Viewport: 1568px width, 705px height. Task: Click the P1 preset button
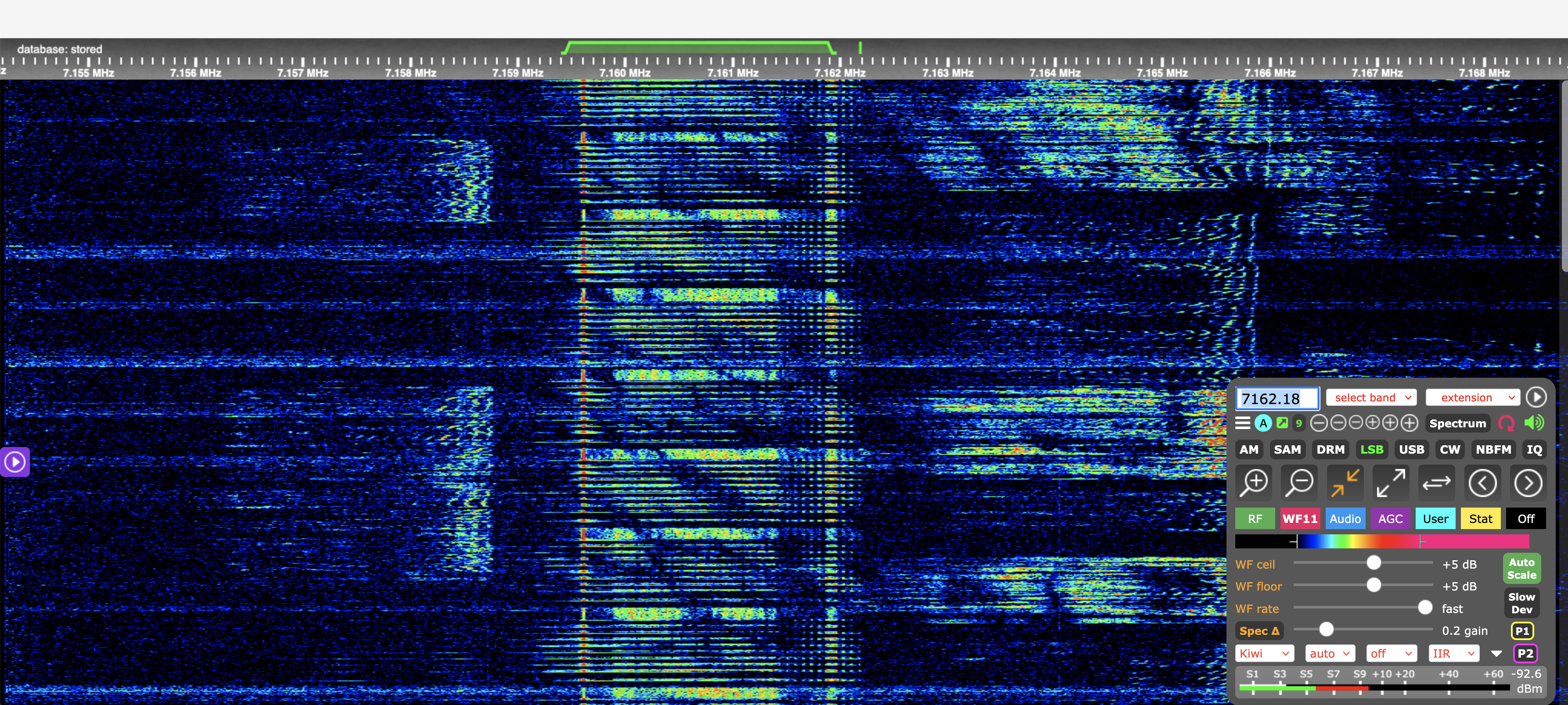click(x=1522, y=631)
